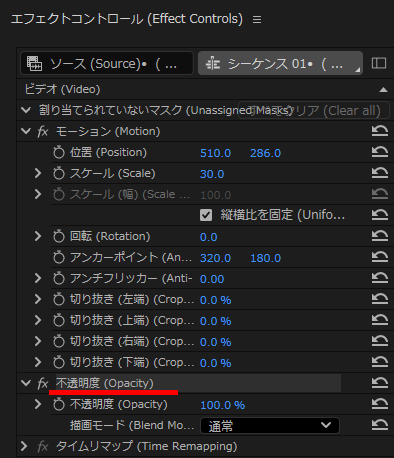Reset the Opacity effect group
The image size is (394, 458).
click(380, 383)
